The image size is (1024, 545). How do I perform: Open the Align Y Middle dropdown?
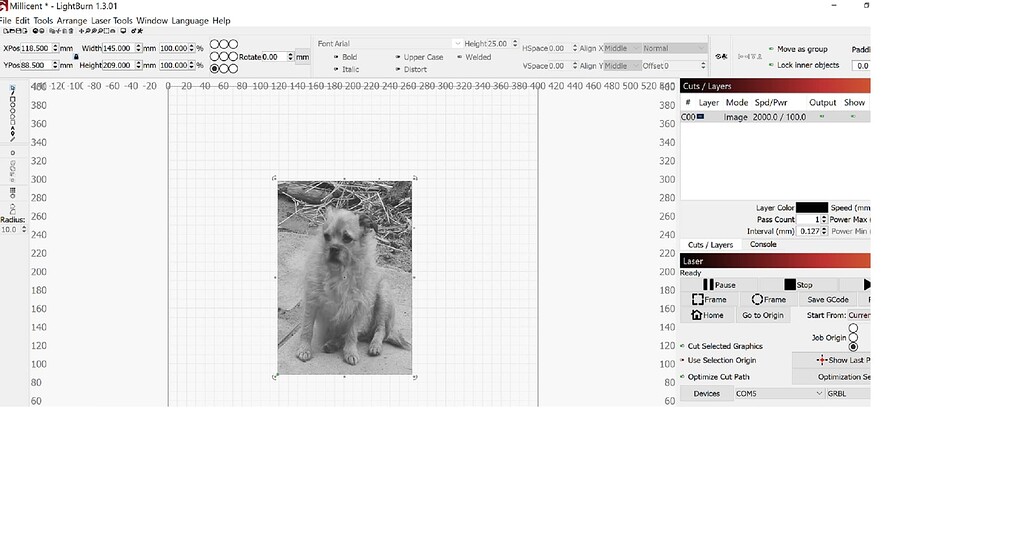coord(622,66)
